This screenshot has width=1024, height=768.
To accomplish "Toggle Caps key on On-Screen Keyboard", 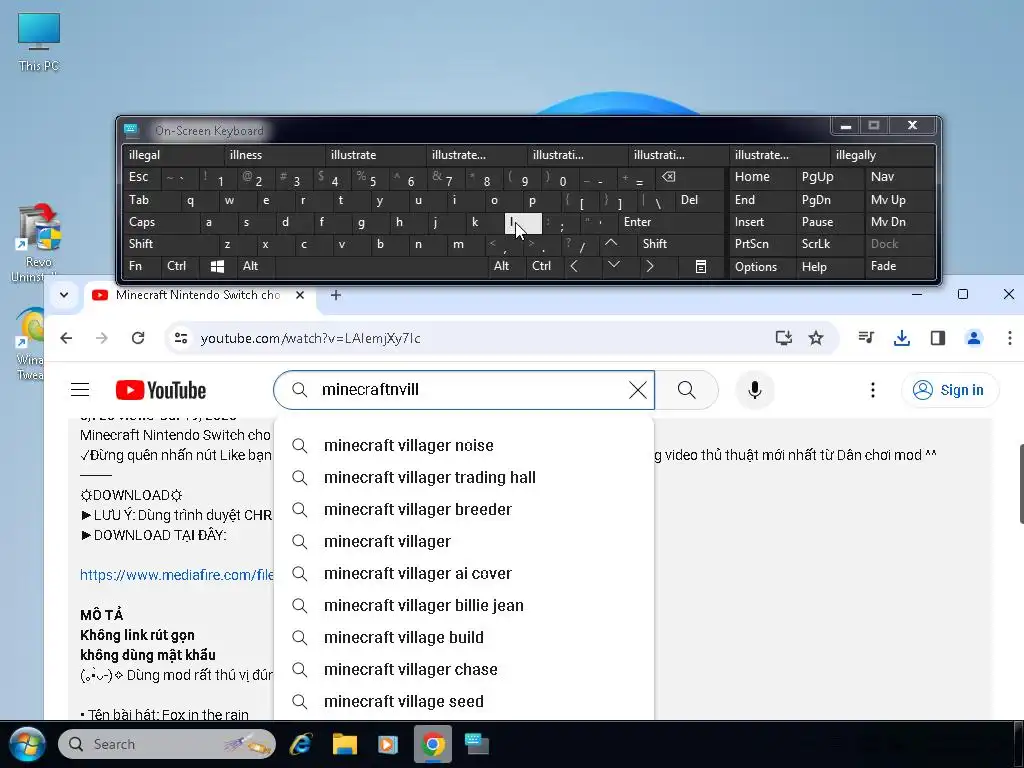I will [x=160, y=222].
